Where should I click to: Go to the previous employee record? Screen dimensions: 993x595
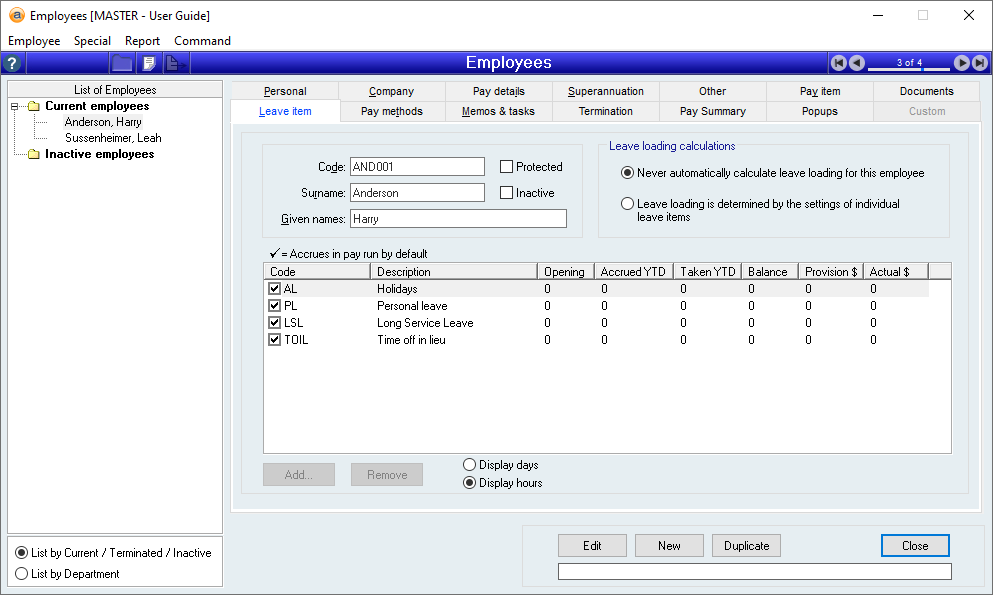[x=857, y=63]
